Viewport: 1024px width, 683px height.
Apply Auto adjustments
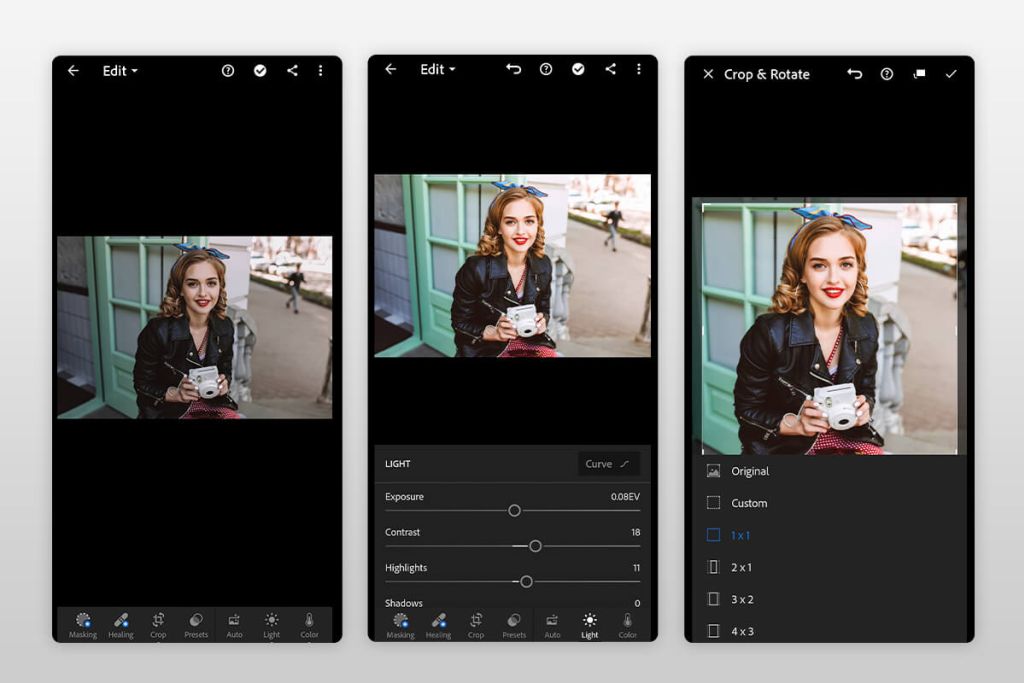tap(234, 625)
